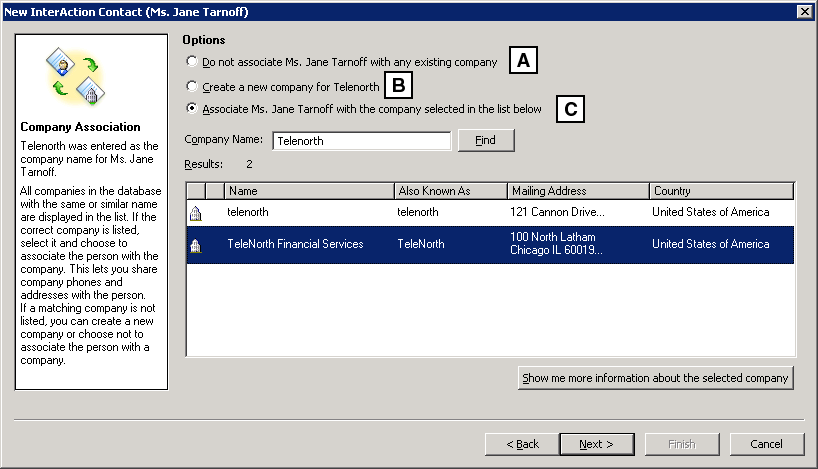Viewport: 818px width, 469px height.
Task: Sort results by Name column header
Action: (309, 191)
